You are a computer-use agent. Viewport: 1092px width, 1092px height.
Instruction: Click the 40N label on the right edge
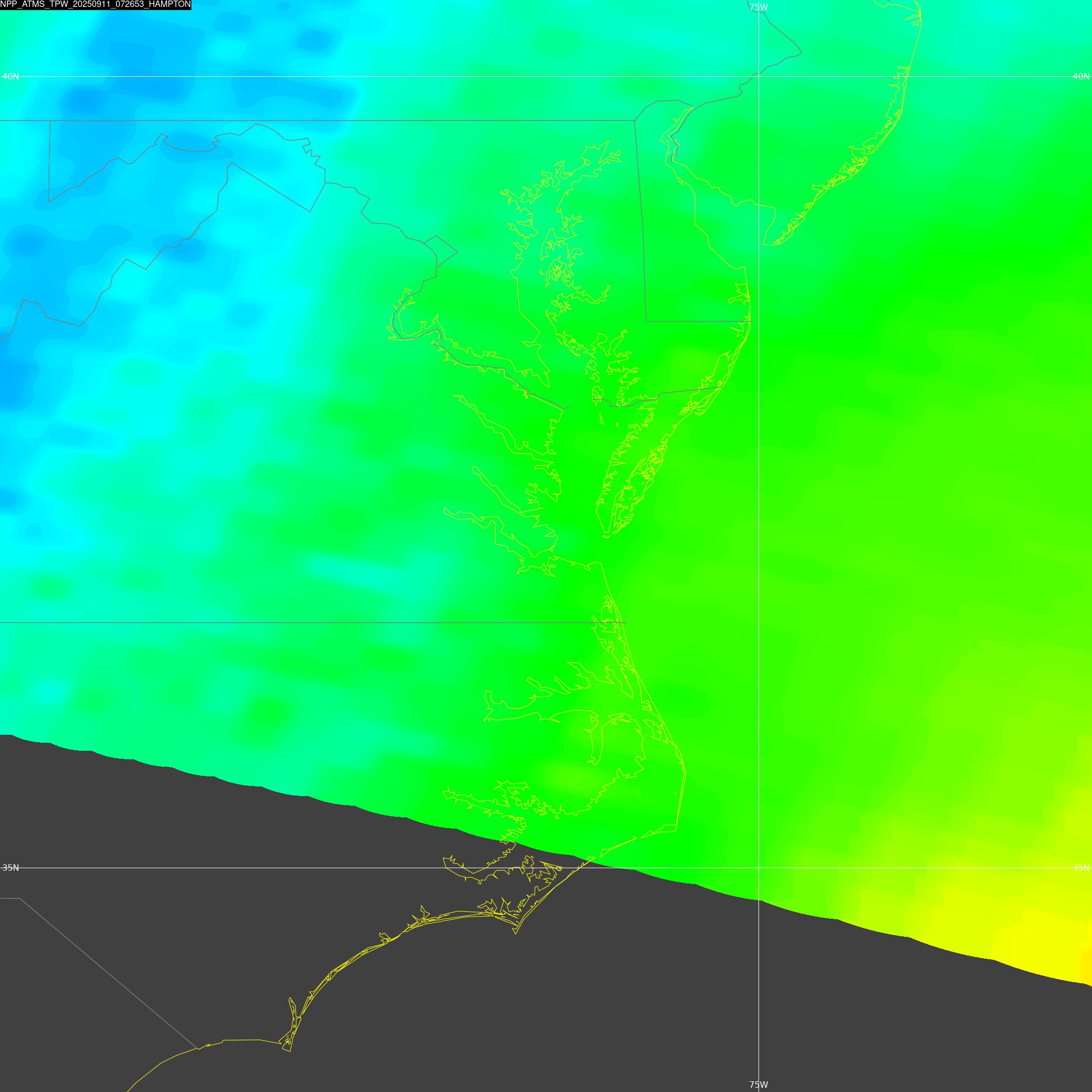(1081, 76)
